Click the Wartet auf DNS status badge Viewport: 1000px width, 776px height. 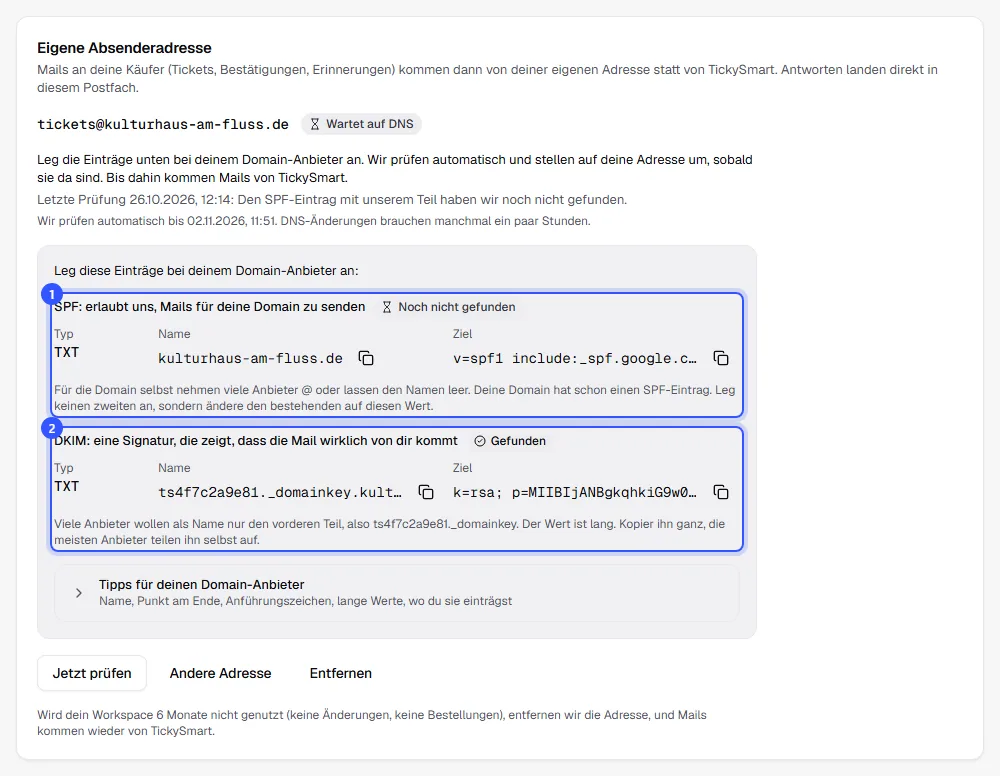coord(362,124)
